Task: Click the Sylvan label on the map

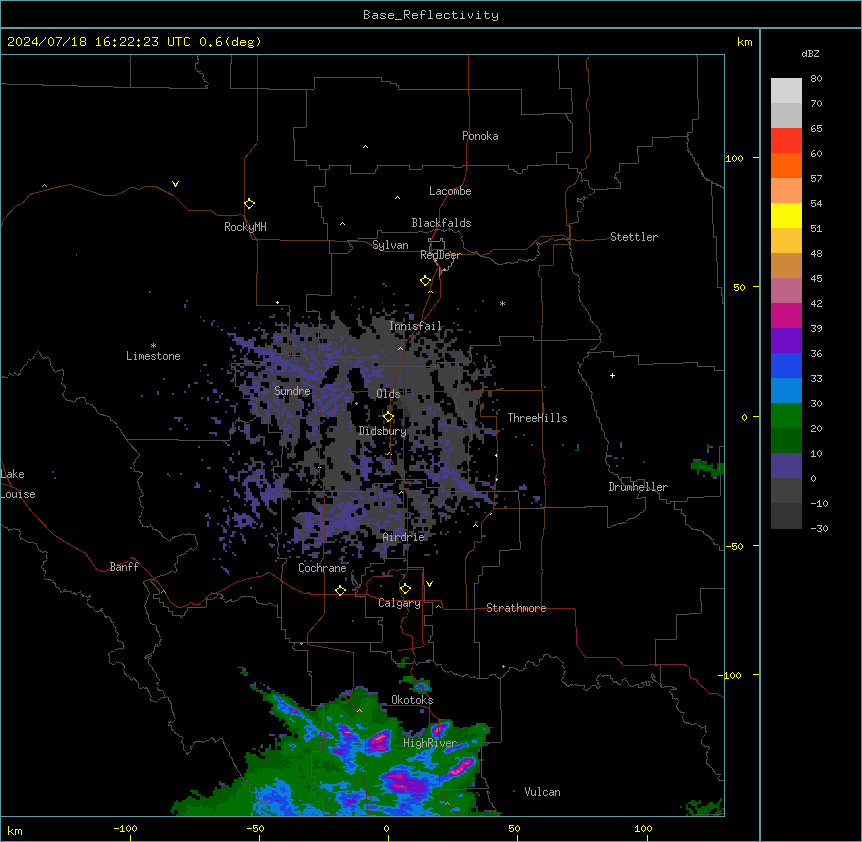Action: pos(390,245)
